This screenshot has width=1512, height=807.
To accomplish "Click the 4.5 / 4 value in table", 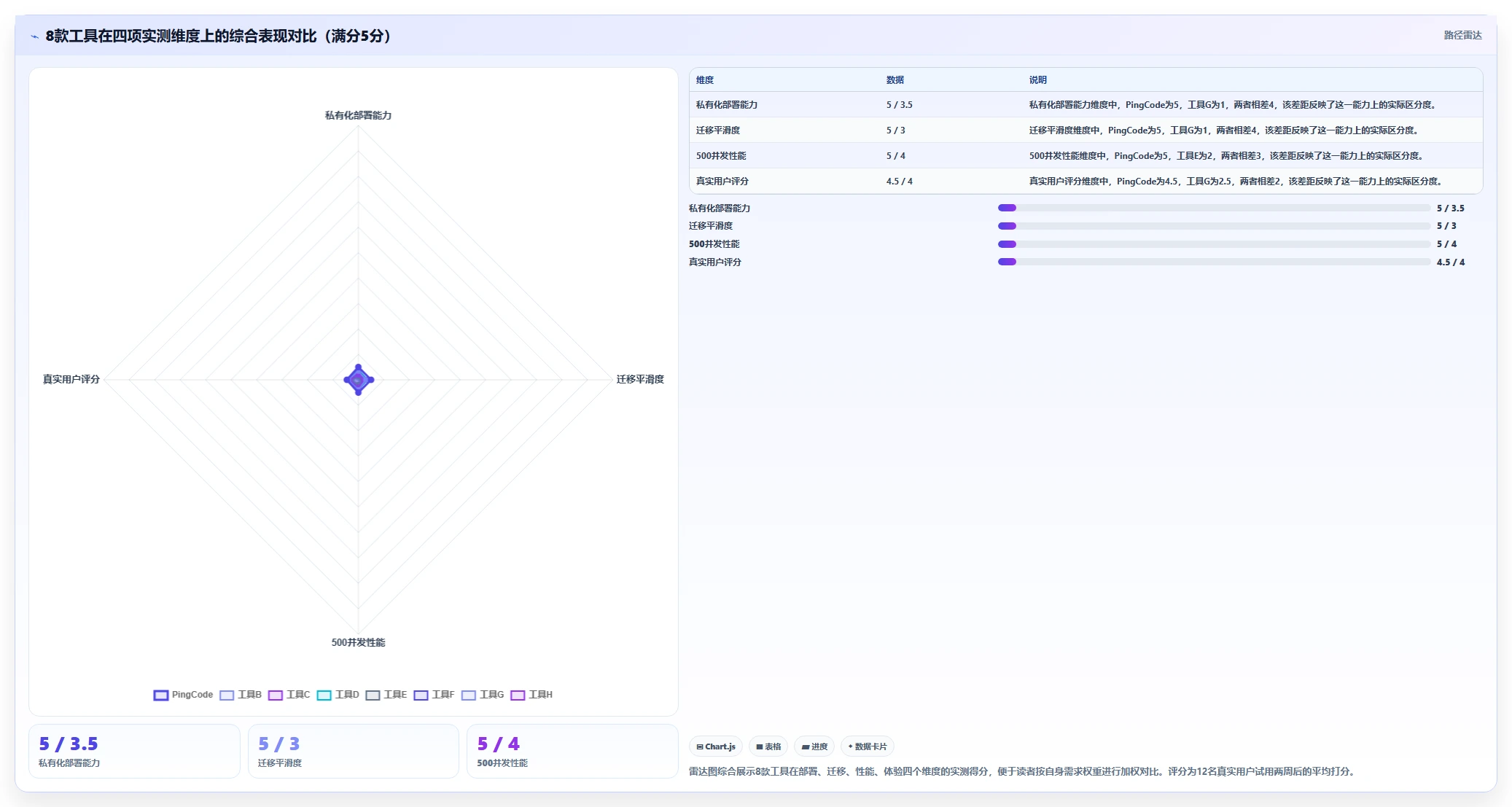I will [900, 182].
